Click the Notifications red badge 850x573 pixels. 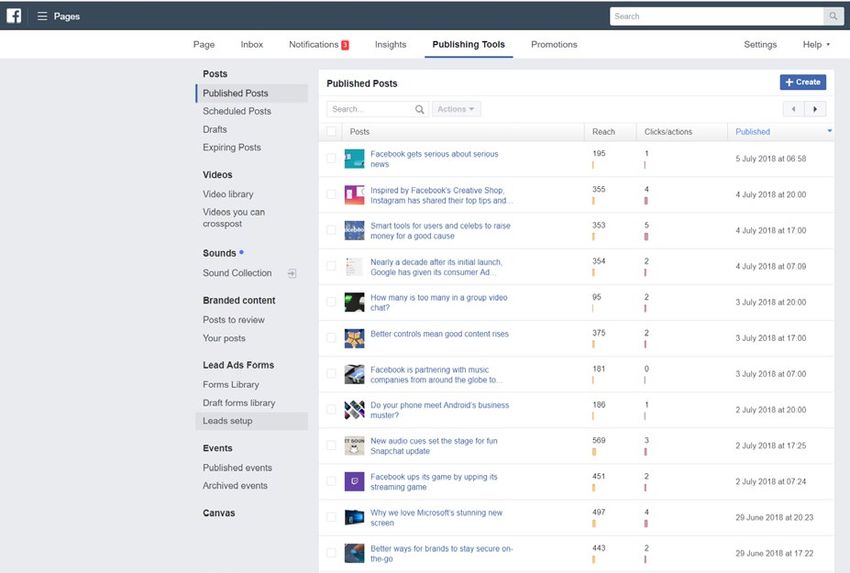click(345, 45)
